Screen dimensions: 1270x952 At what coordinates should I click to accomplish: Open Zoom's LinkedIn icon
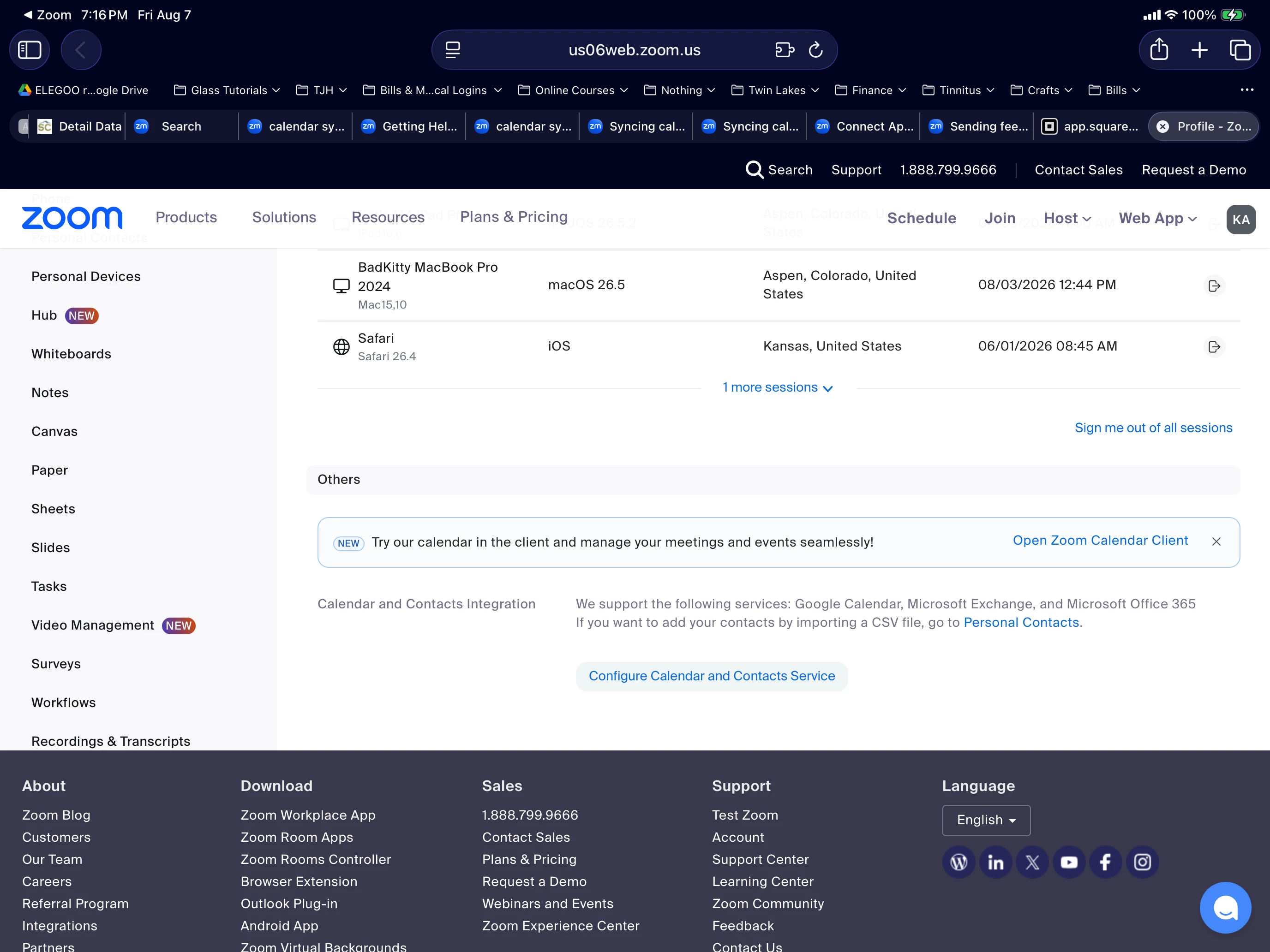995,862
